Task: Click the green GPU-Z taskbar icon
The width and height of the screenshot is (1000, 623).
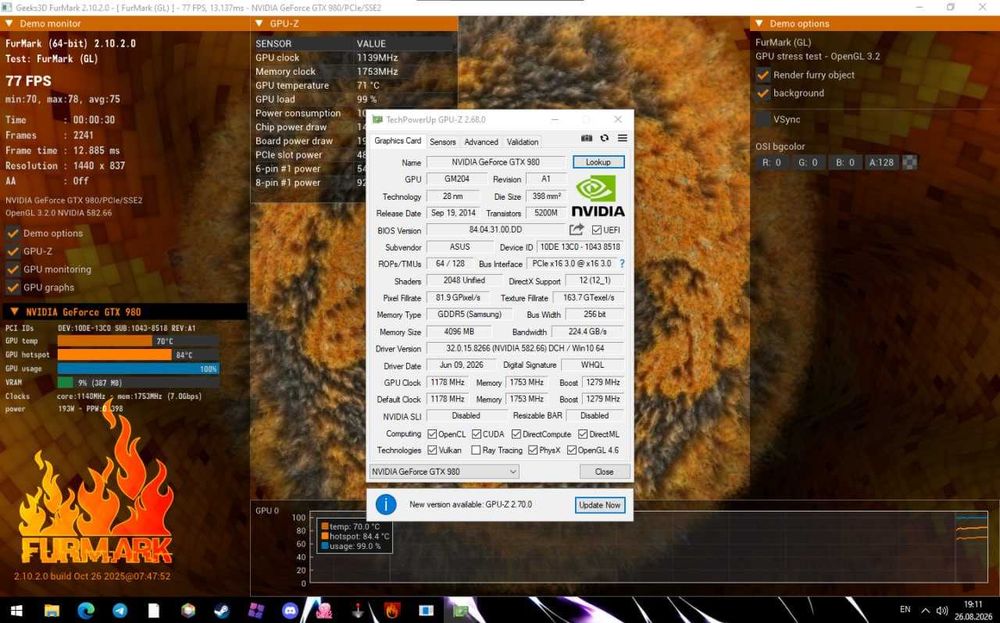Action: (x=460, y=611)
